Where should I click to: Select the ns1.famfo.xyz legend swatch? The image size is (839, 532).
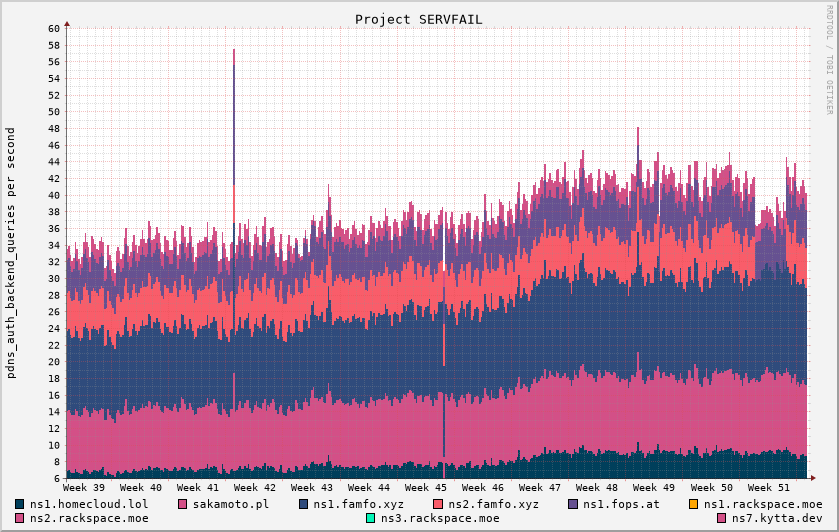click(x=303, y=504)
